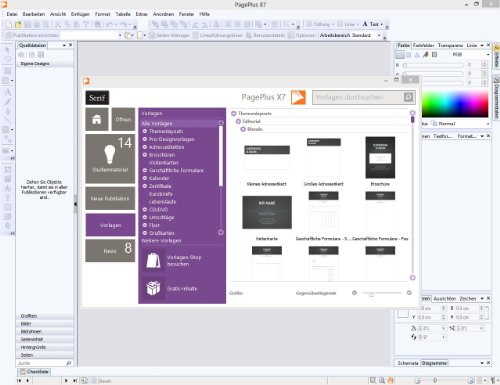Toggle the Blende filter circle
The width and height of the screenshot is (500, 385).
(243, 129)
